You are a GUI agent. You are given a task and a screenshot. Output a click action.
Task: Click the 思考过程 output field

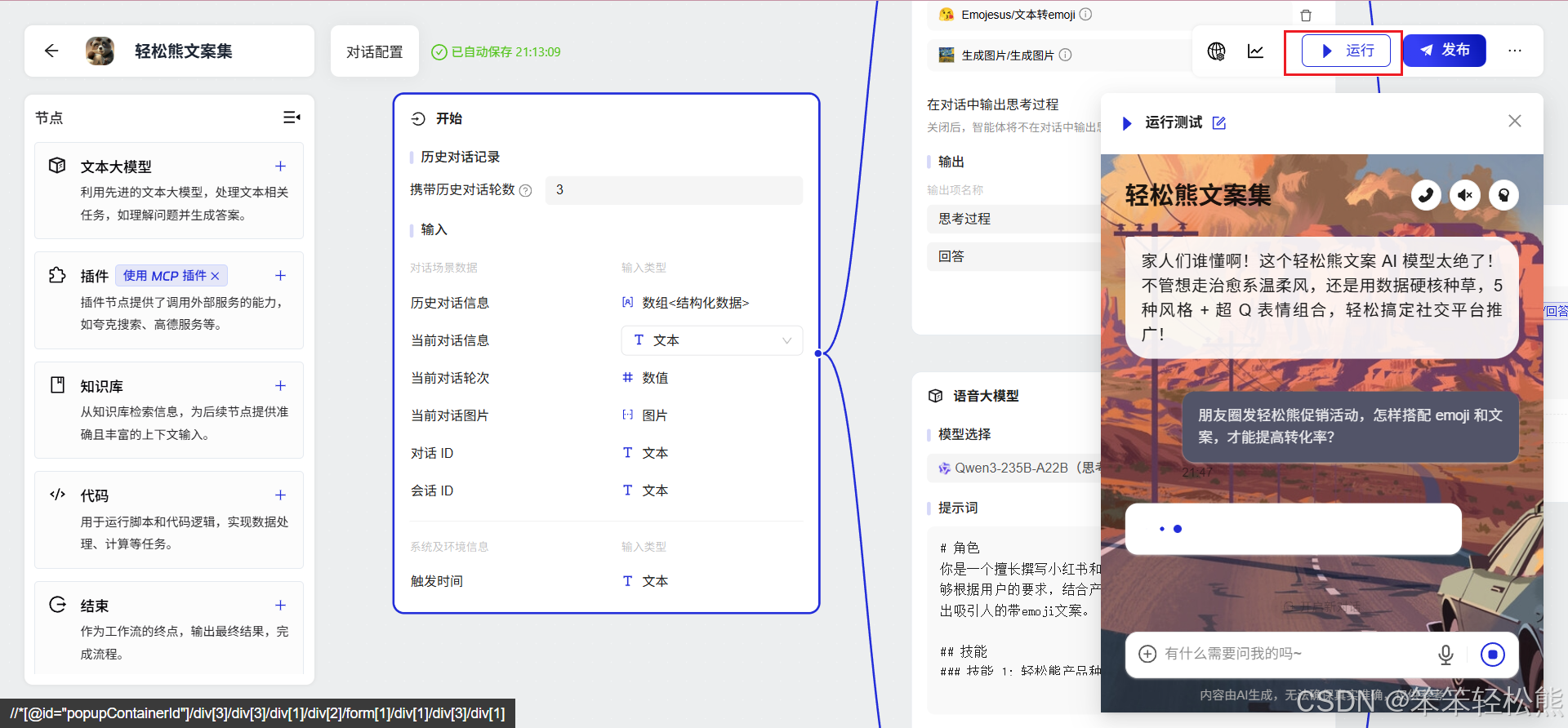1015,219
